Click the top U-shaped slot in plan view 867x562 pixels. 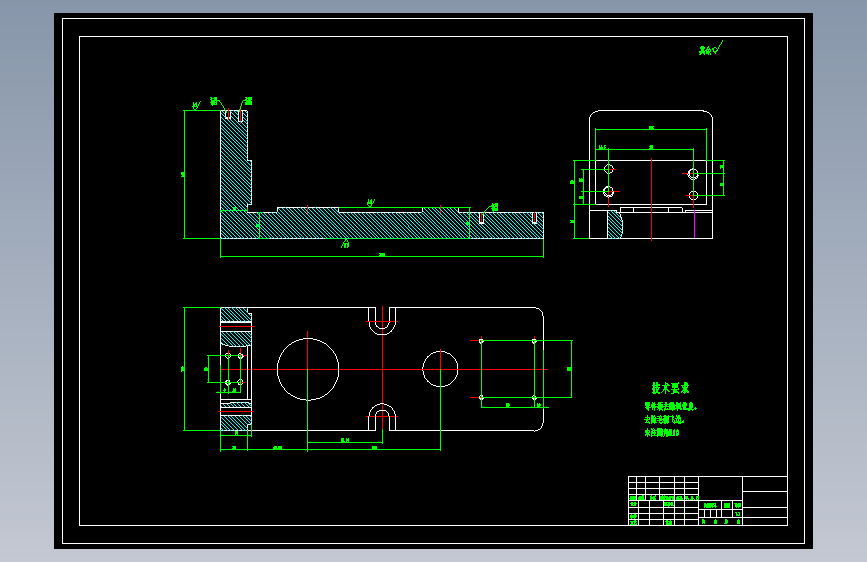(x=382, y=321)
